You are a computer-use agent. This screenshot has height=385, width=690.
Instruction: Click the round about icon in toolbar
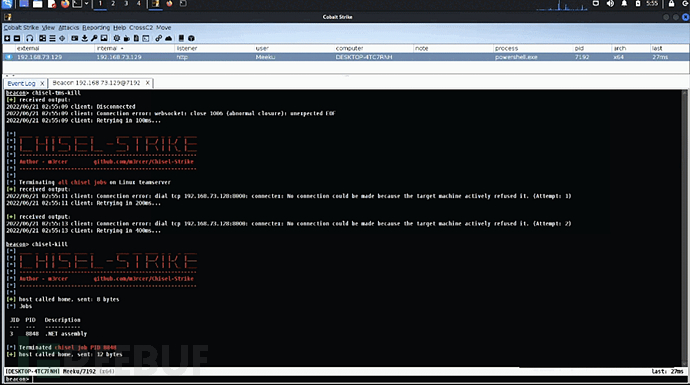pyautogui.click(x=191, y=38)
